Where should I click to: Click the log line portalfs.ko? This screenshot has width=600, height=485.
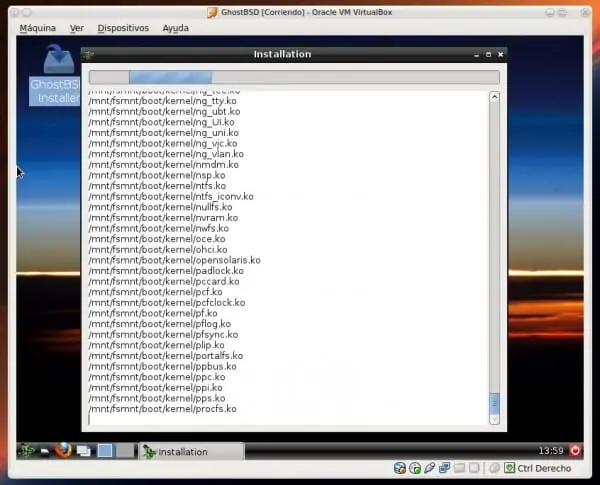coord(166,356)
